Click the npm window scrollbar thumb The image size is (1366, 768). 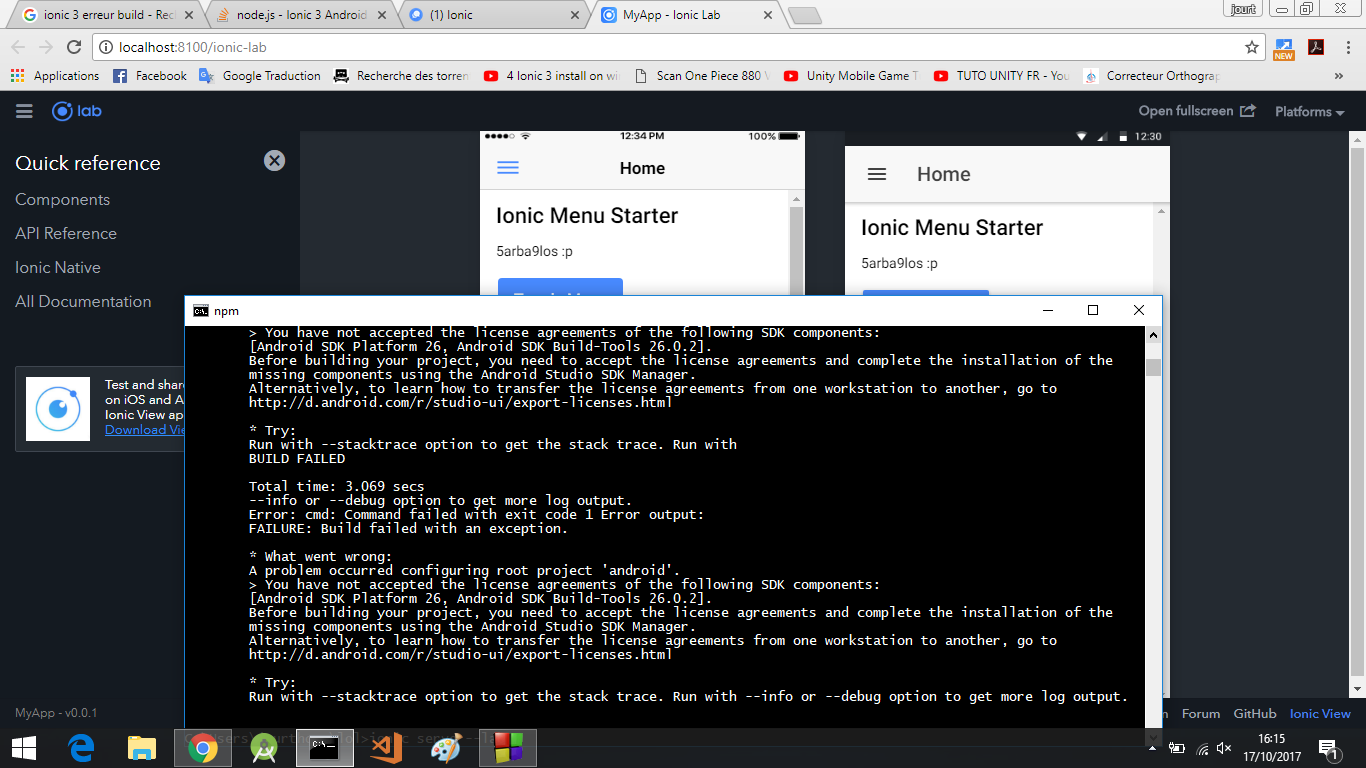click(1153, 367)
